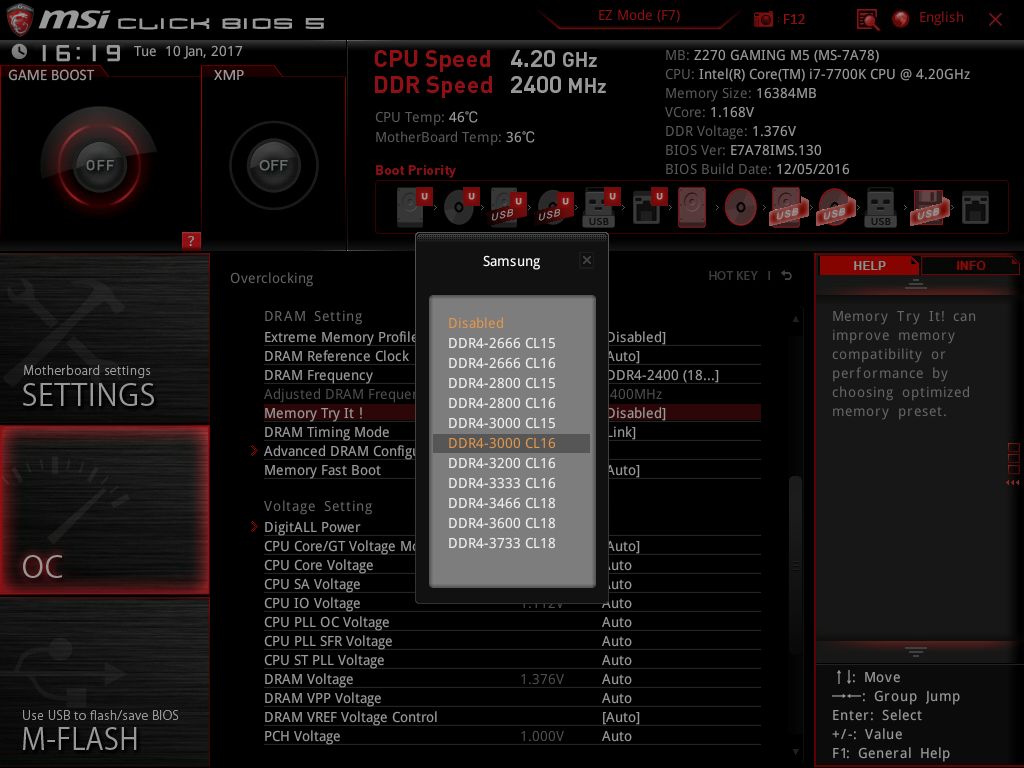Toggle the XMP OFF knob

(273, 165)
